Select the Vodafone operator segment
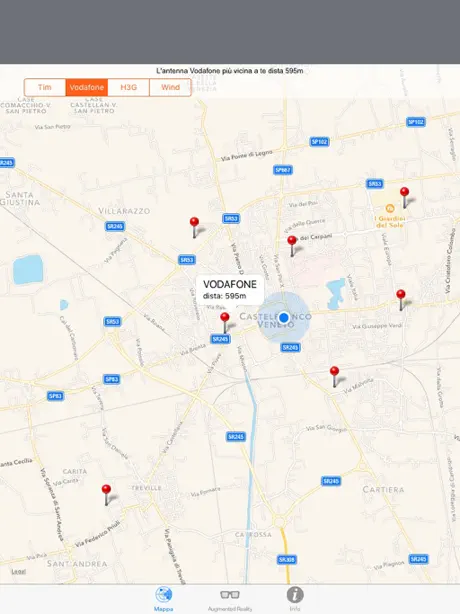This screenshot has width=460, height=614. 87,87
